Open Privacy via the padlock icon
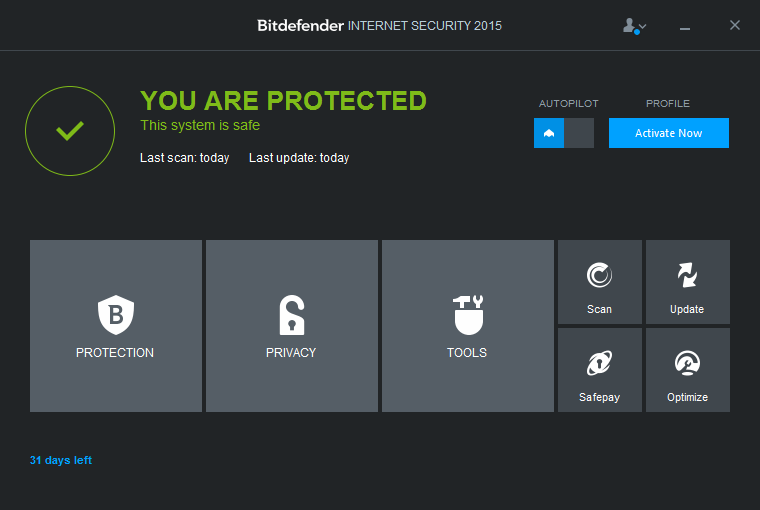Screen dimensions: 760x510 coord(291,315)
